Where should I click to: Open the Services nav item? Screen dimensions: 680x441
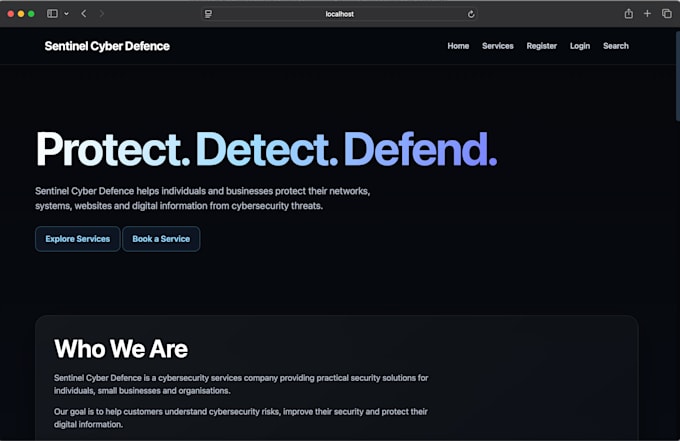pyautogui.click(x=497, y=46)
